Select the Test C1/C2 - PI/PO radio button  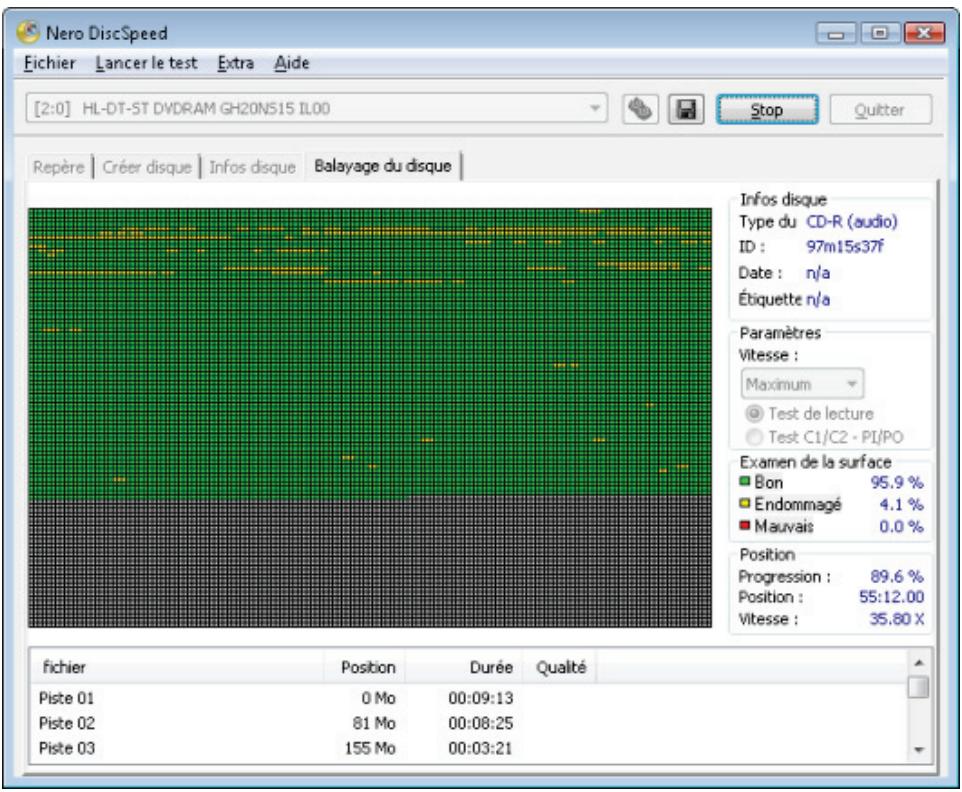754,437
